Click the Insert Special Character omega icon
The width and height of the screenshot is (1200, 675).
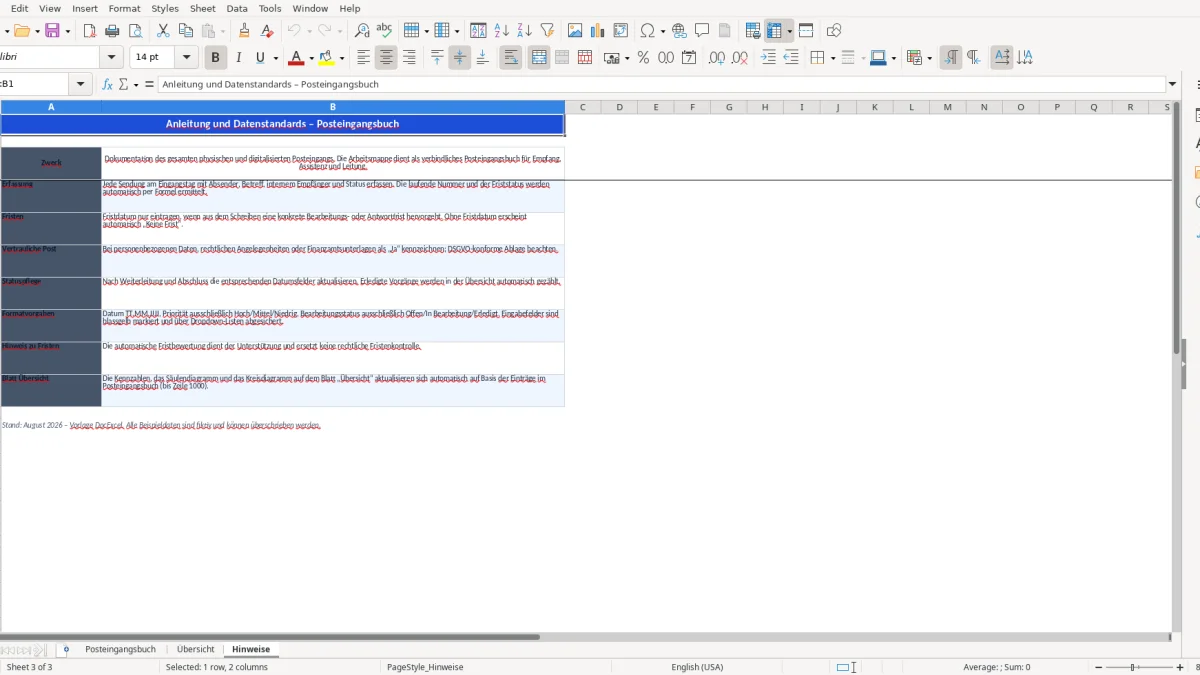[x=648, y=31]
